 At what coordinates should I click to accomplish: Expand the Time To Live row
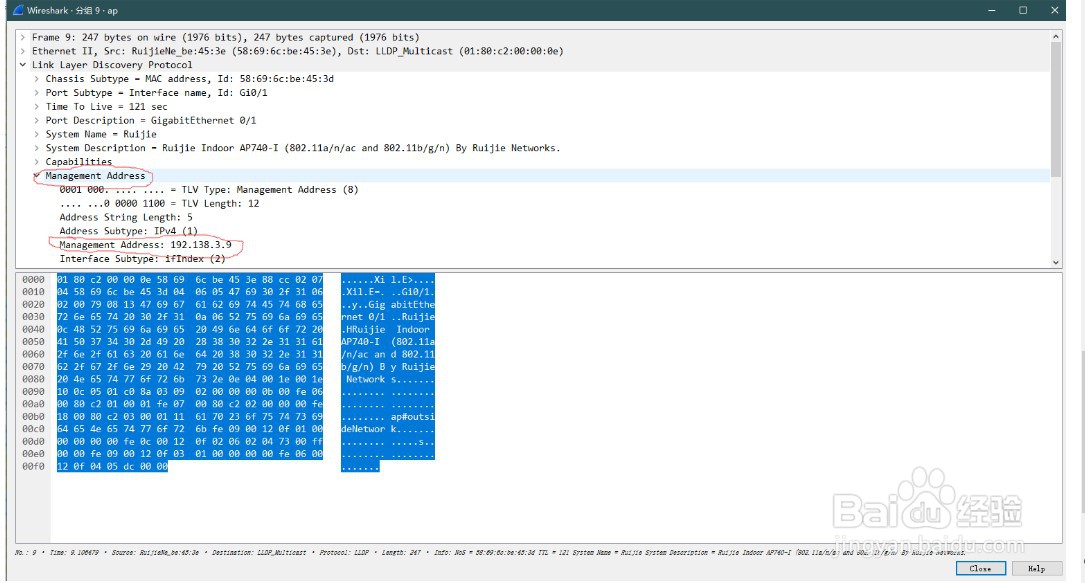pos(37,107)
